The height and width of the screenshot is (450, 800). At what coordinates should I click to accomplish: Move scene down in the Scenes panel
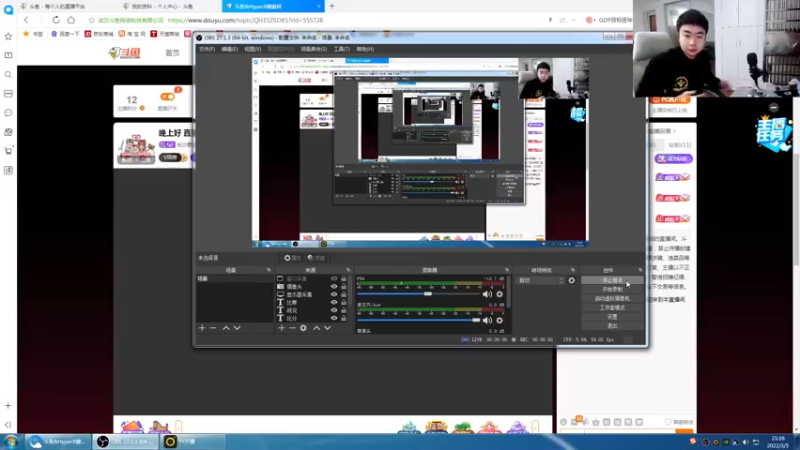237,328
